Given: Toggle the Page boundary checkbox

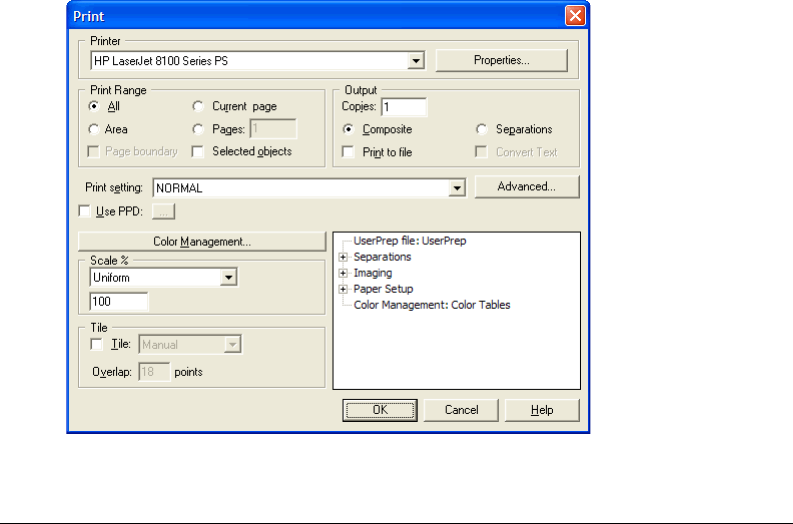Looking at the screenshot, I should (x=94, y=152).
